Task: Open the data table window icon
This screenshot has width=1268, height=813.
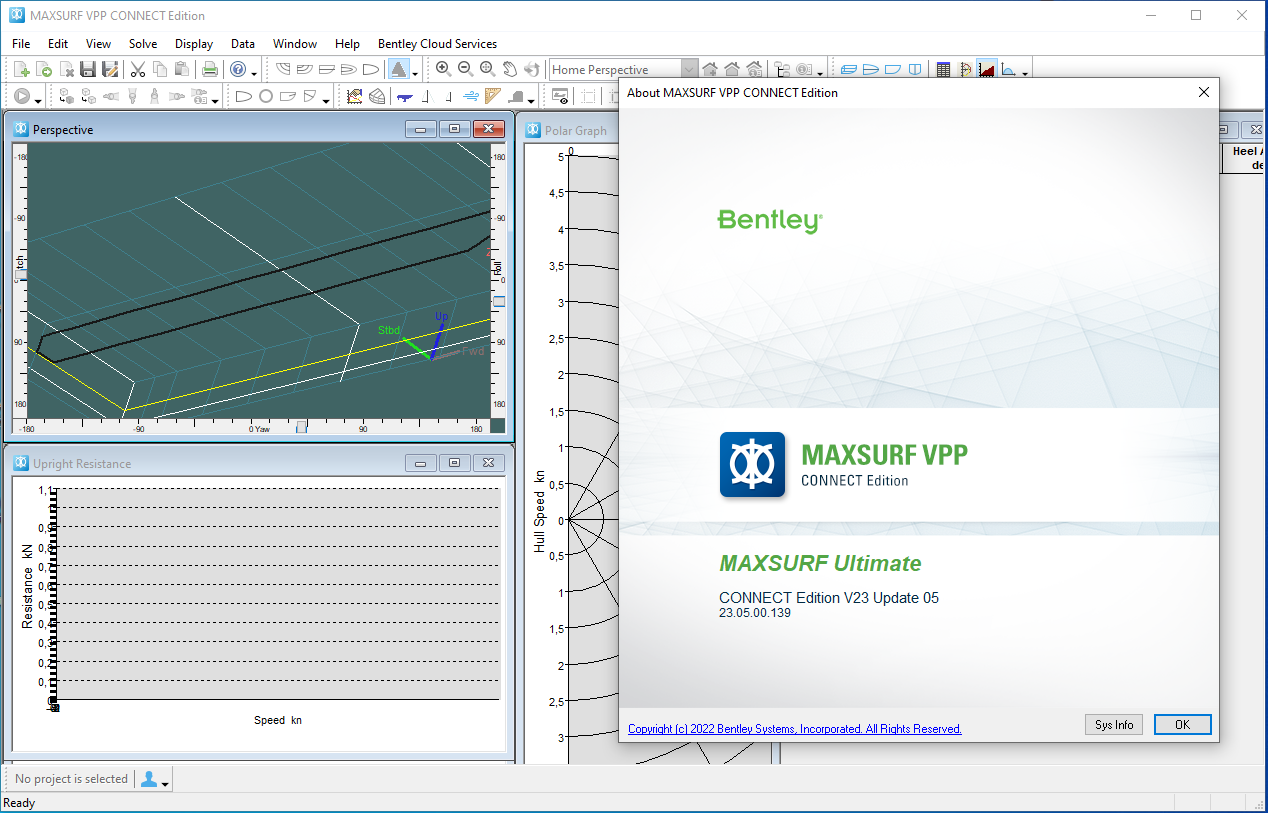Action: 943,69
